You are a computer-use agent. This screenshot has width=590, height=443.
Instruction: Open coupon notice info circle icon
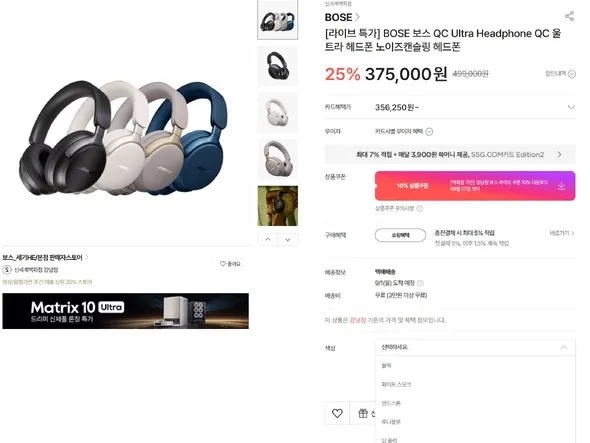(420, 209)
